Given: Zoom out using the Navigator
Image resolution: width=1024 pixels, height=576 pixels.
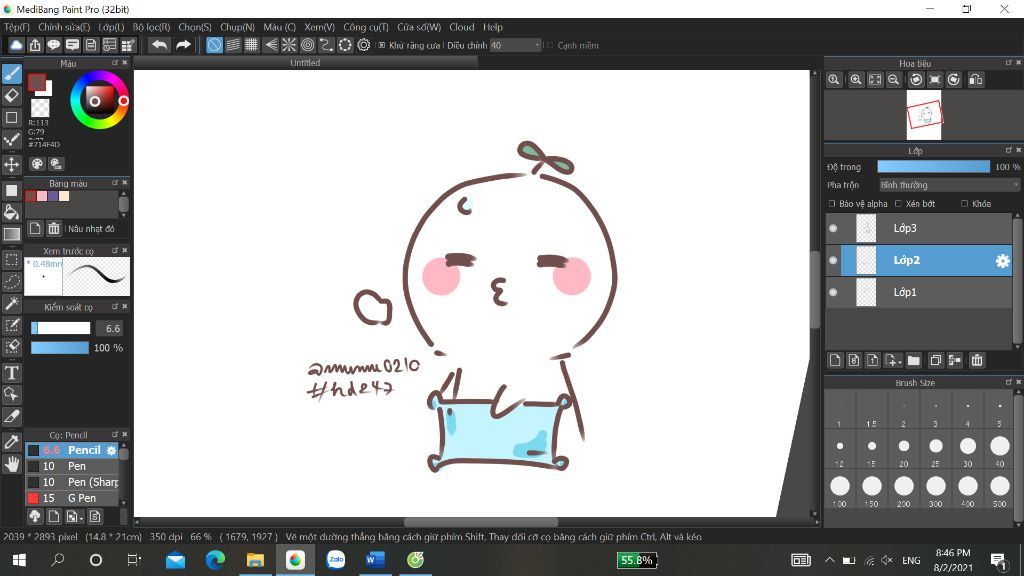Looking at the screenshot, I should [893, 80].
